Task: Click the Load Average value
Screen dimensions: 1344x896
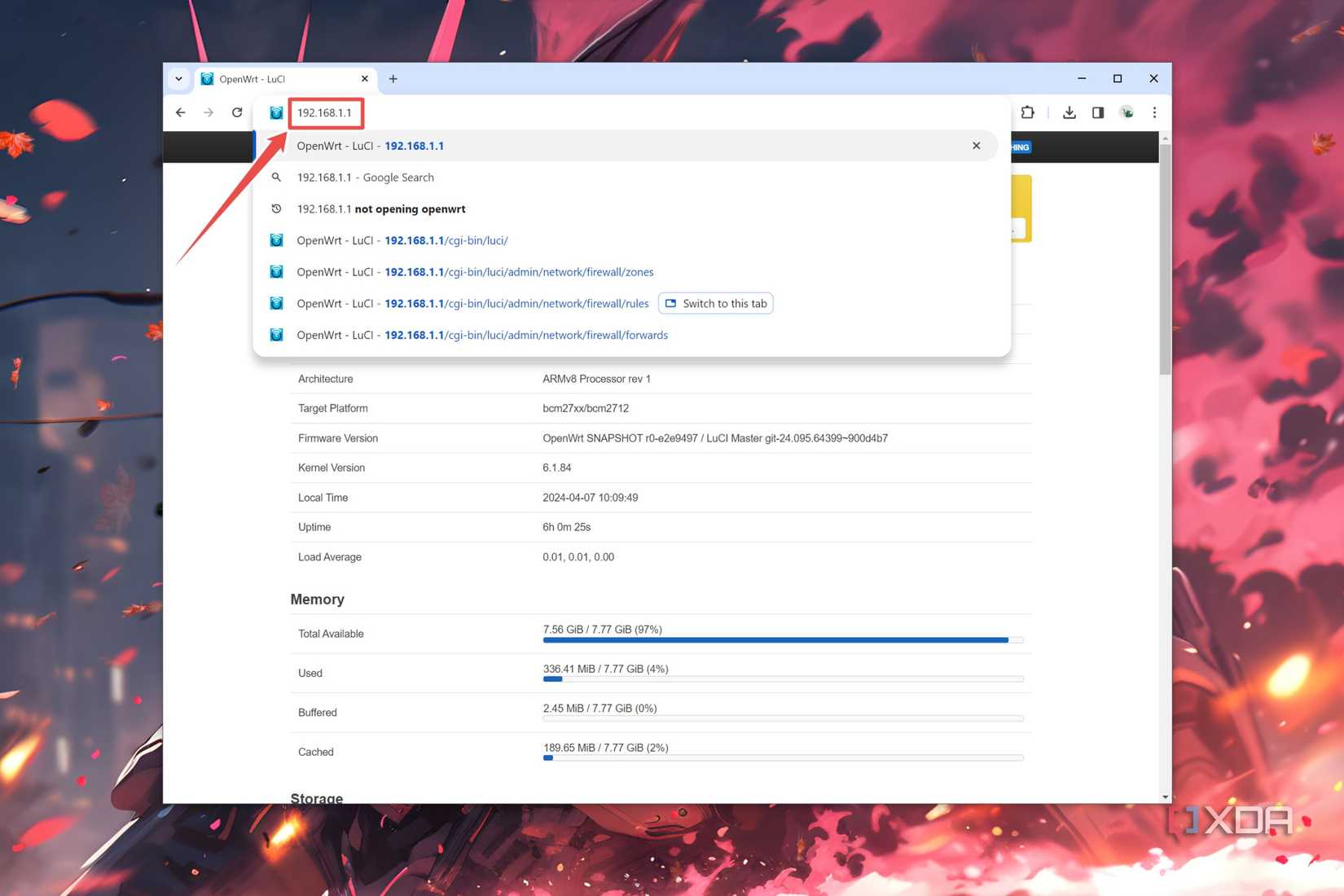Action: [x=578, y=557]
